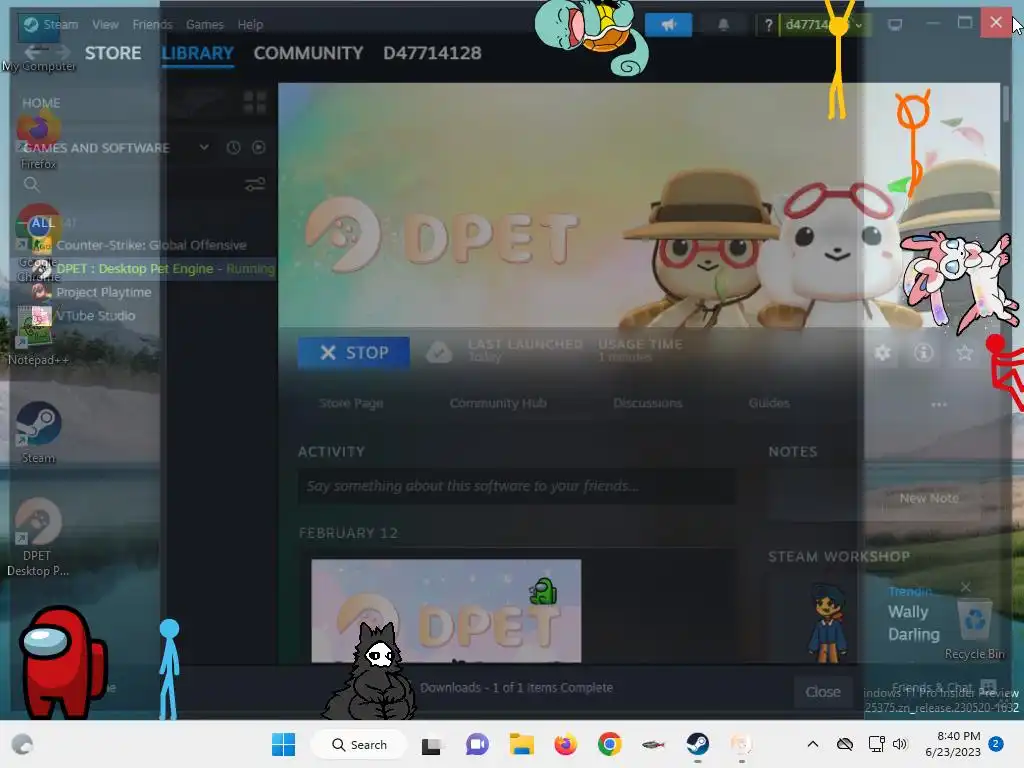The height and width of the screenshot is (768, 1024).
Task: Open Steam notifications bell
Action: coord(724,25)
